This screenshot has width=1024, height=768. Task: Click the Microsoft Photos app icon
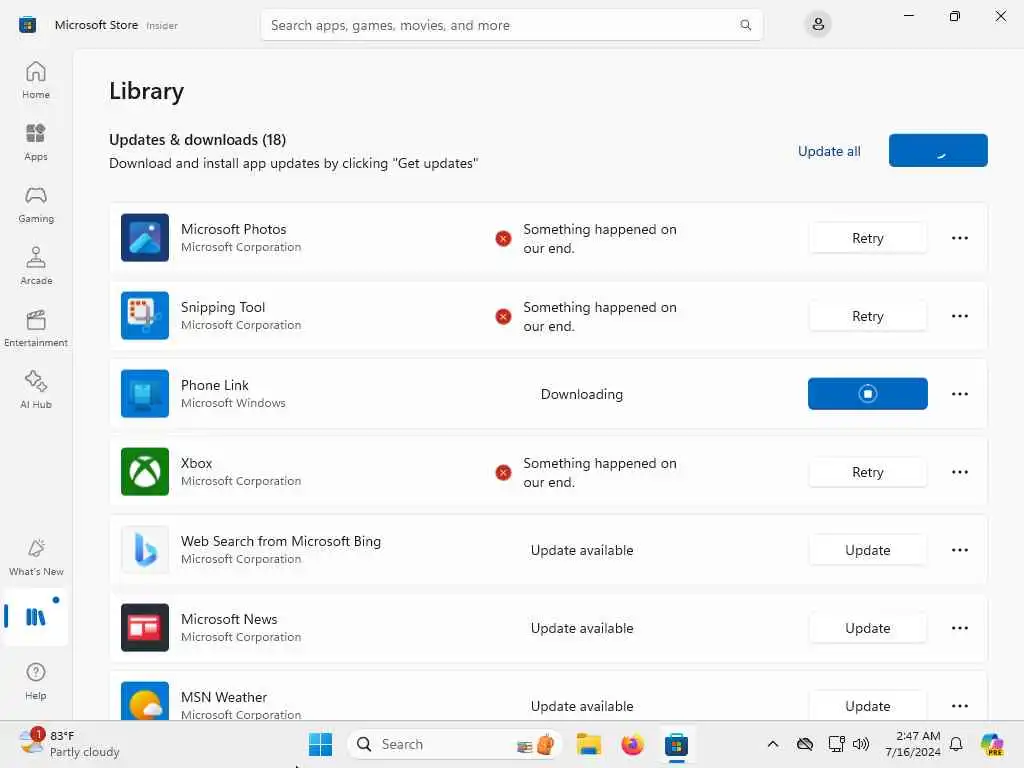click(145, 238)
